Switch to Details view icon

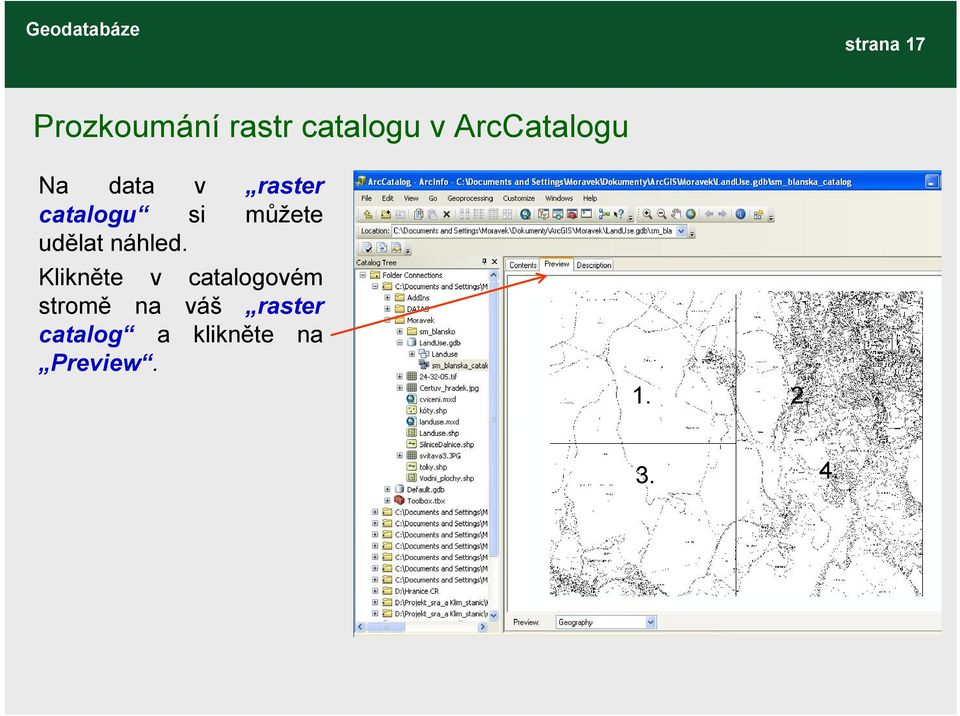tap(493, 214)
